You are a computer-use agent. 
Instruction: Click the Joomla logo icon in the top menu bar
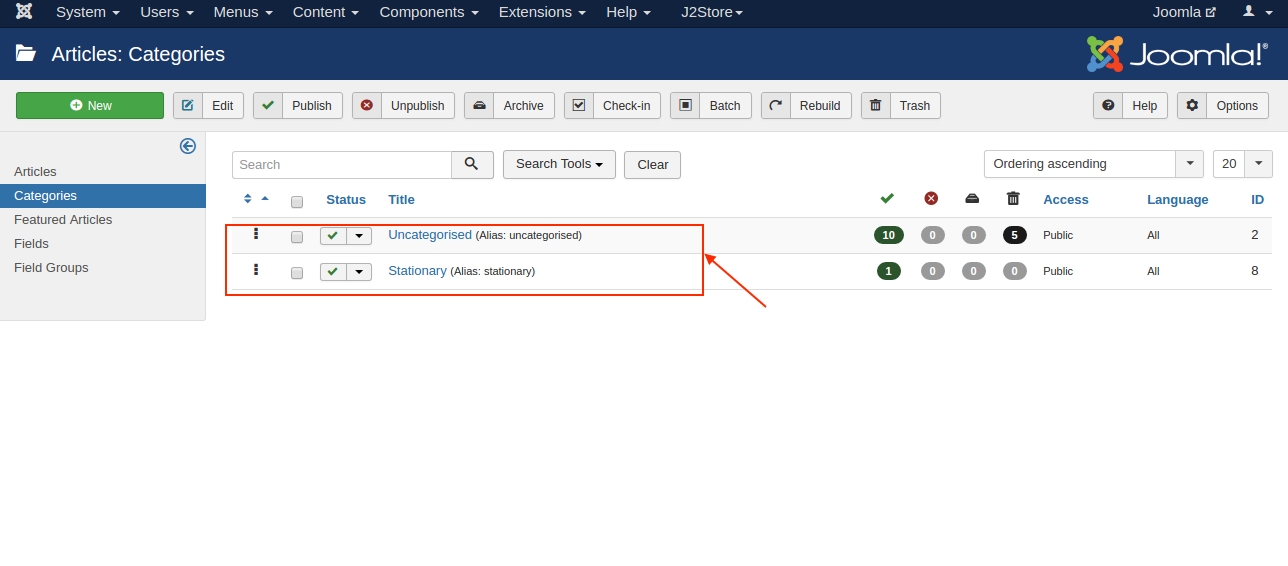(x=24, y=12)
